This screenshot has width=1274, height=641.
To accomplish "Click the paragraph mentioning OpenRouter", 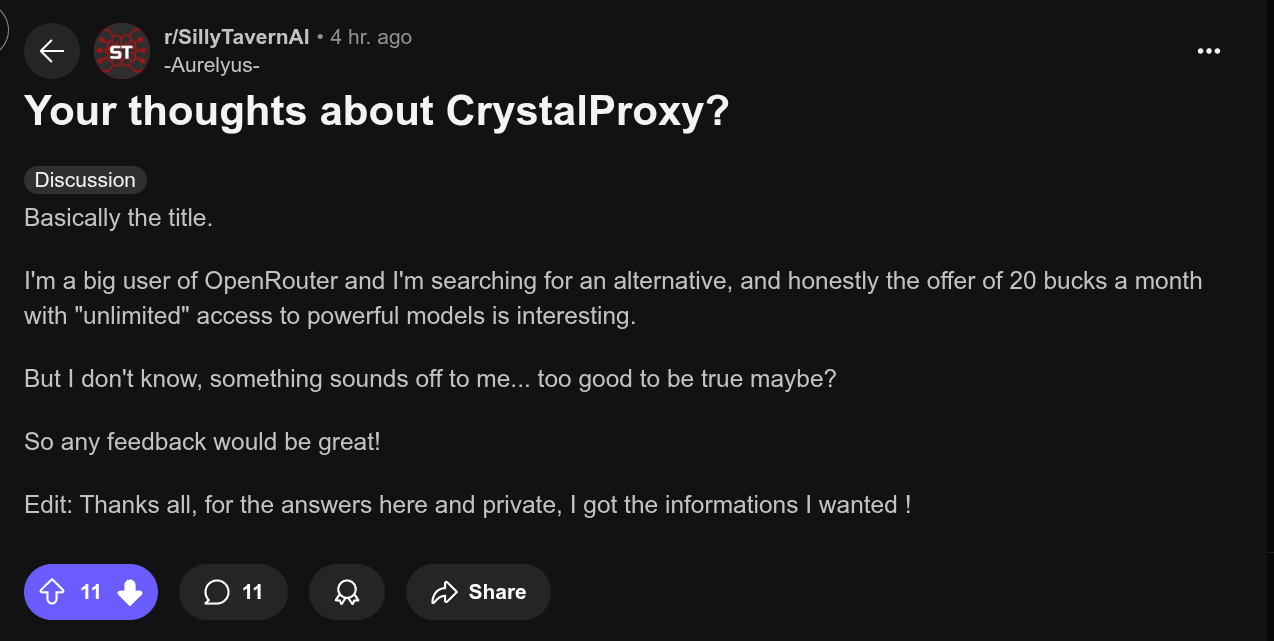I will tap(612, 298).
